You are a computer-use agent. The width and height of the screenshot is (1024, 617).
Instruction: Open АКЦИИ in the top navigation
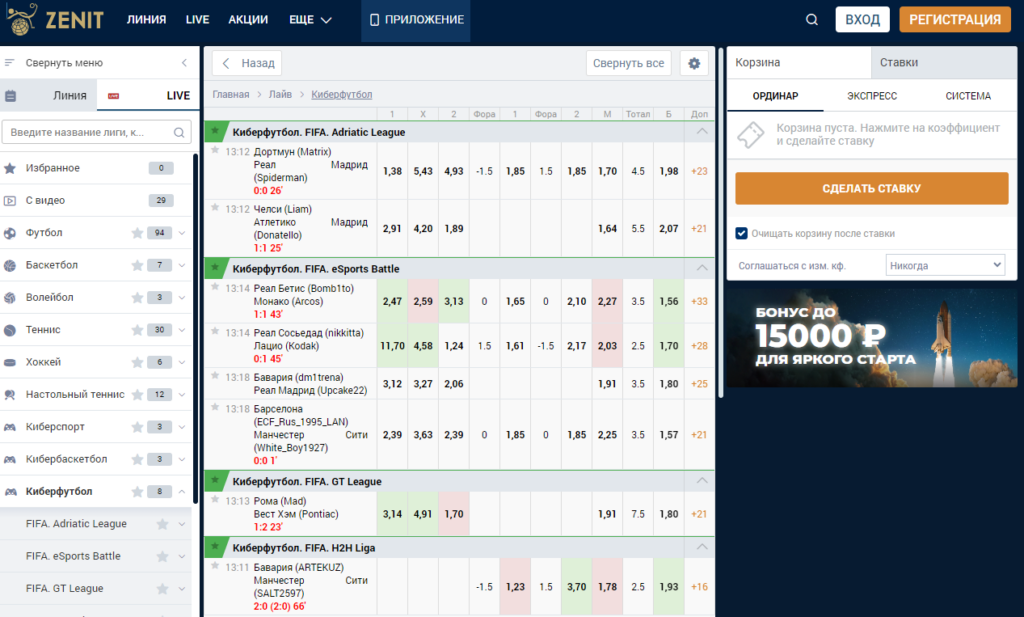248,20
